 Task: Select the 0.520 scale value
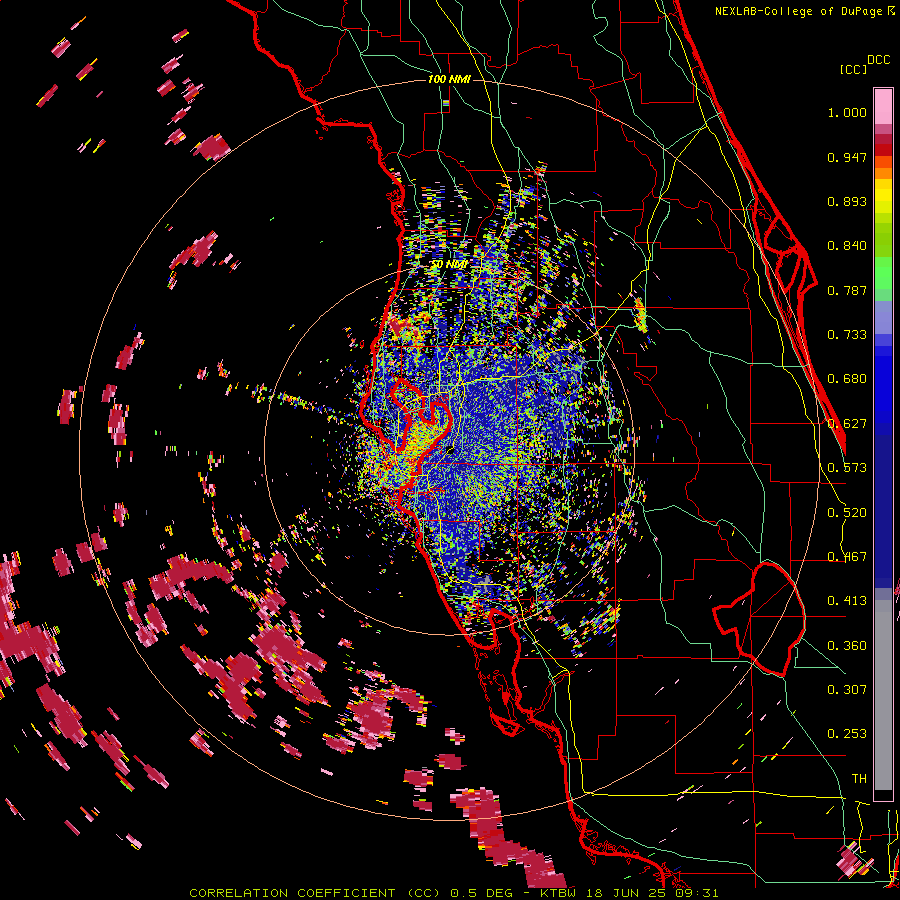[847, 513]
